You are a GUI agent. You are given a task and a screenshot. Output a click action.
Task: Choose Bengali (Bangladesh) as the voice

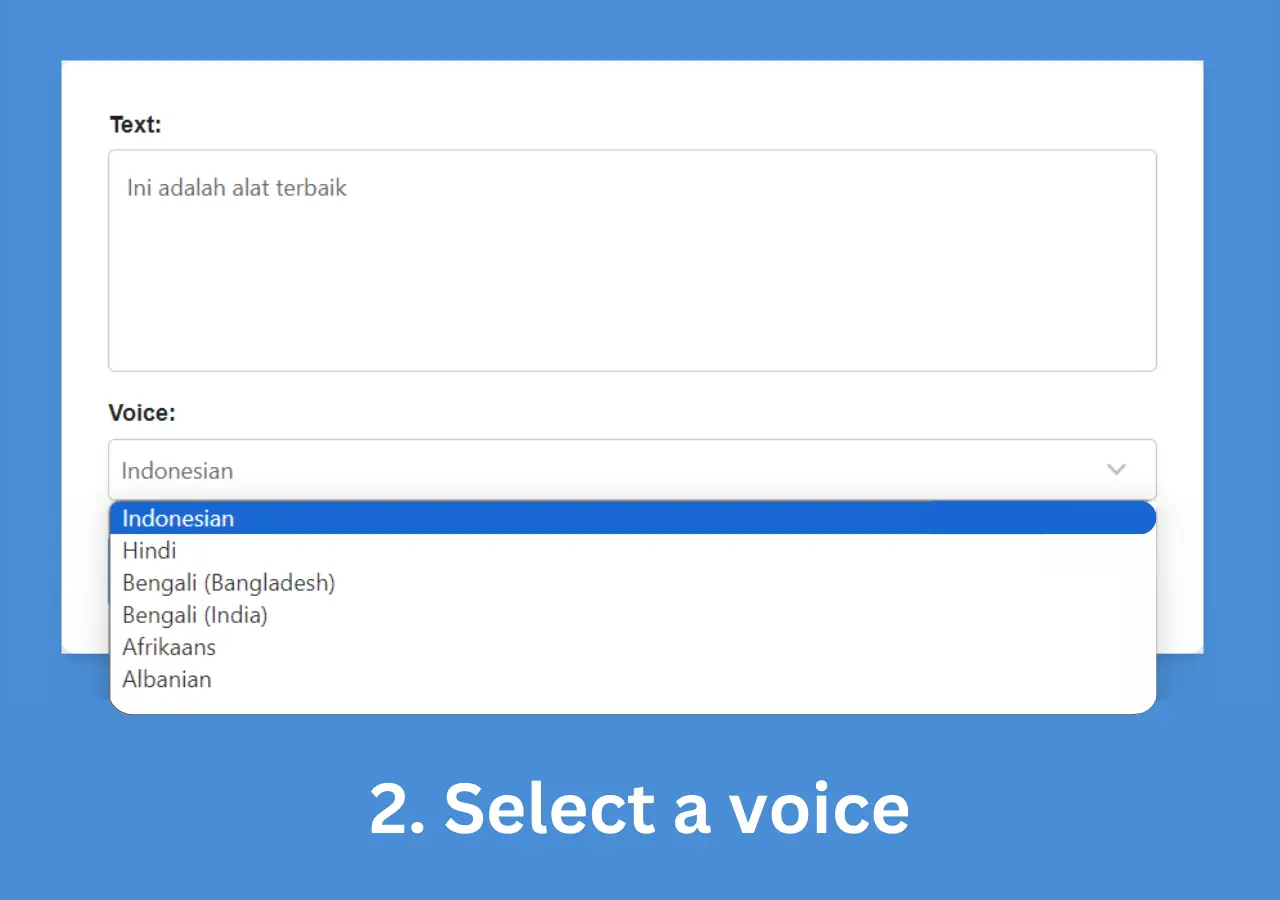pos(228,583)
